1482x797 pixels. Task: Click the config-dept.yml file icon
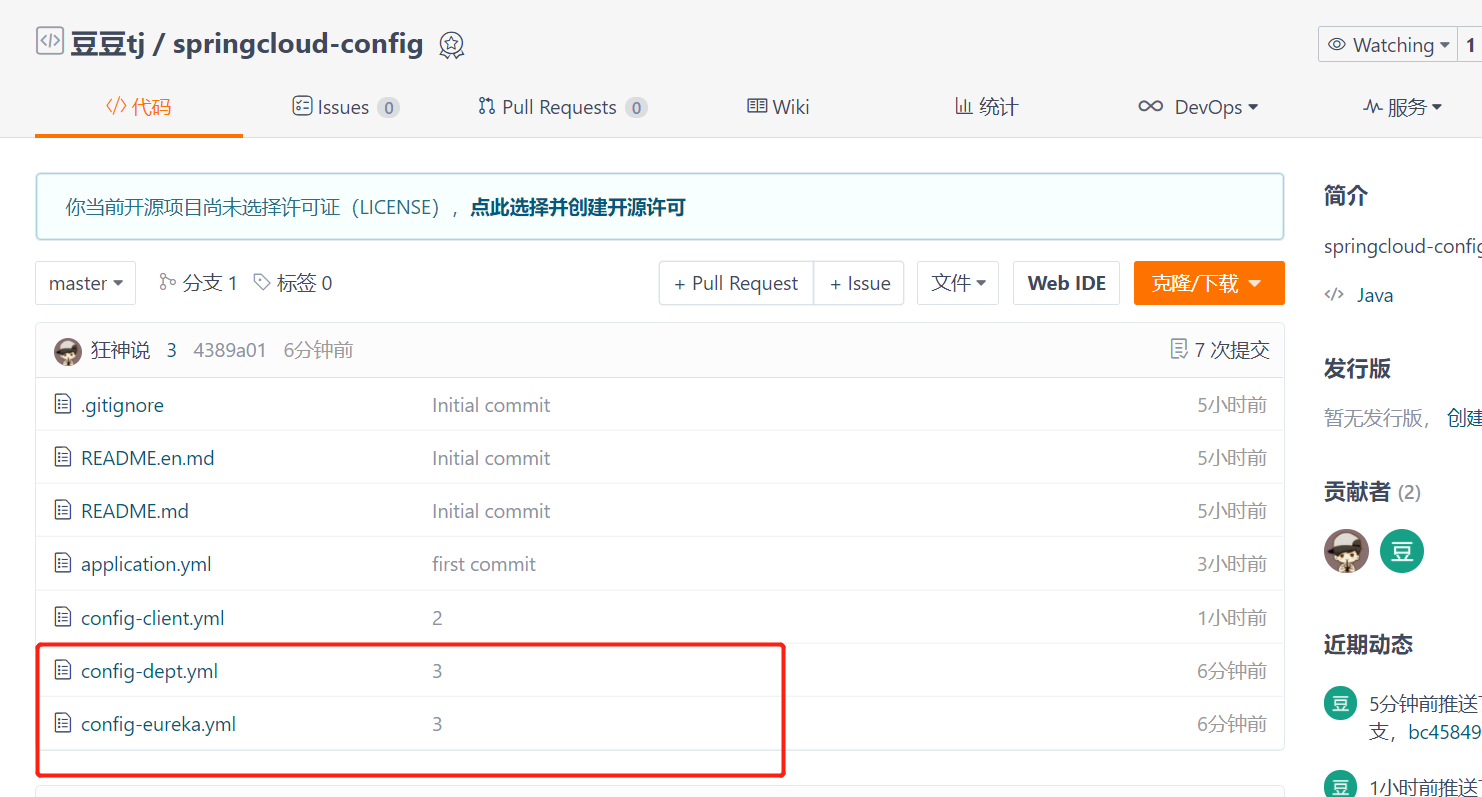point(63,670)
